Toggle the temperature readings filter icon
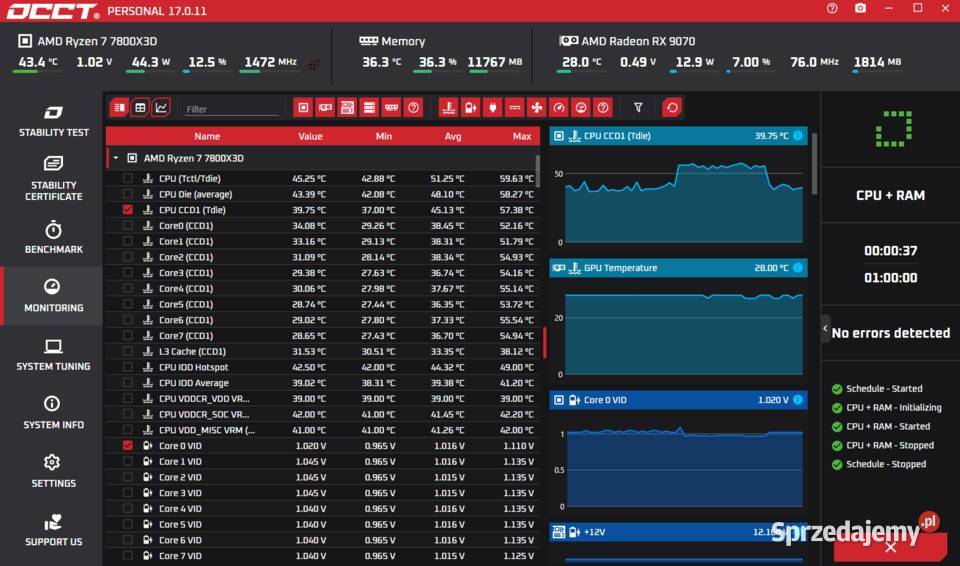This screenshot has width=960, height=566. [x=449, y=108]
